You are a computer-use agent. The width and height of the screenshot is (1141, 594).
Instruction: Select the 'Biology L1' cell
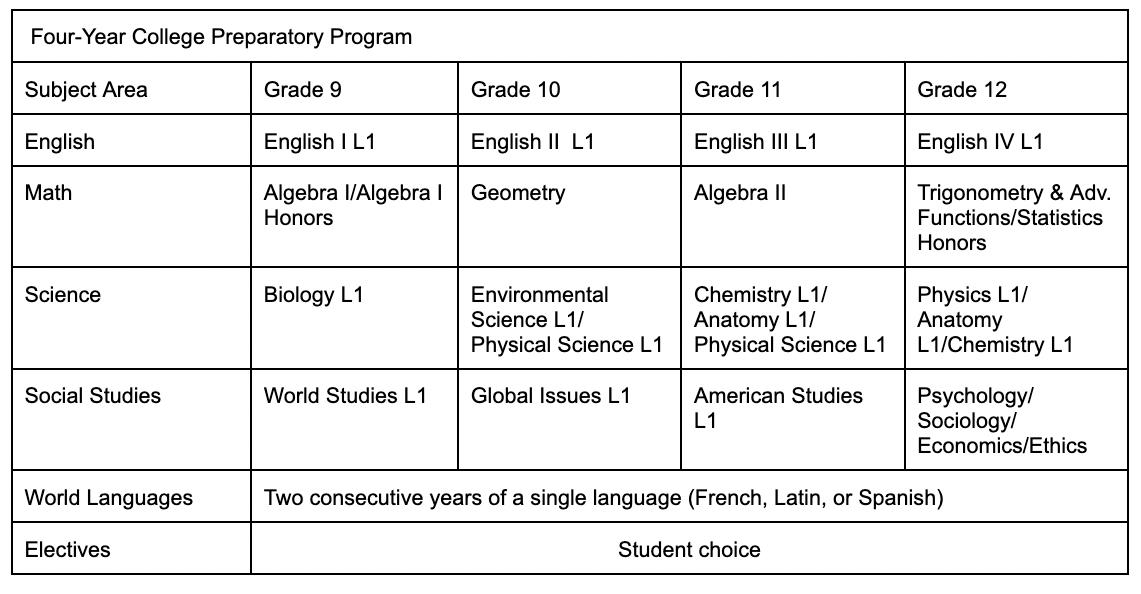[x=314, y=295]
